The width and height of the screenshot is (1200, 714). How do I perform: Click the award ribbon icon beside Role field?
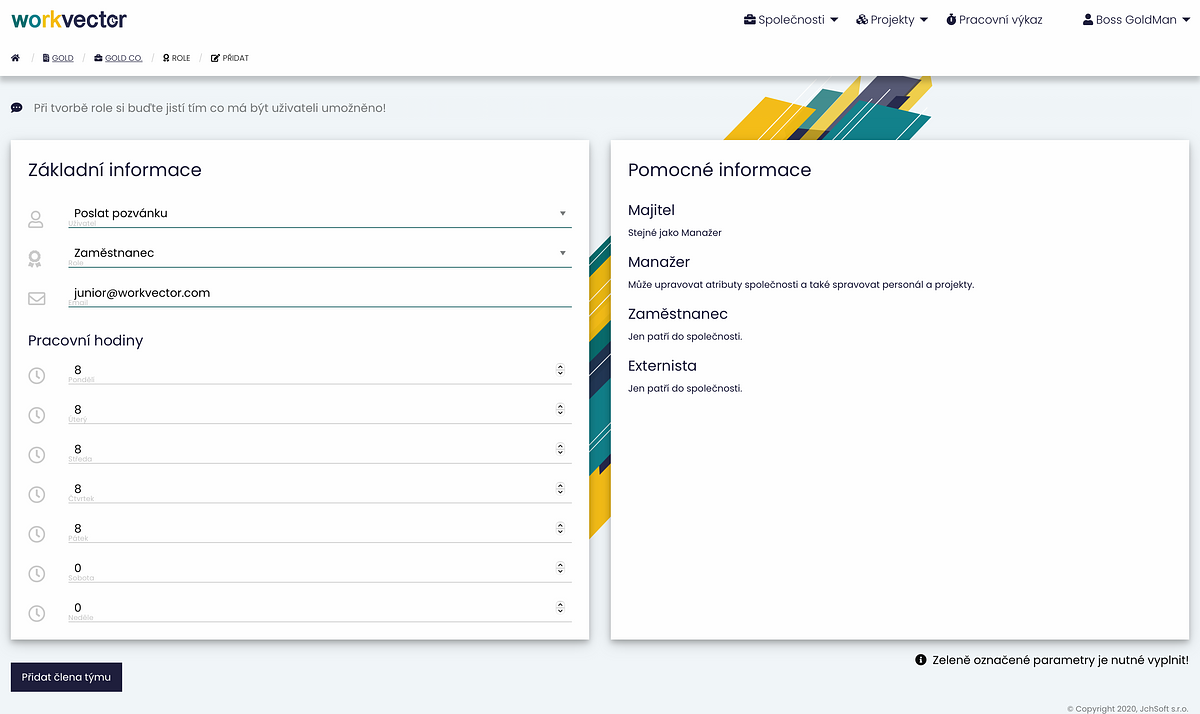click(36, 259)
